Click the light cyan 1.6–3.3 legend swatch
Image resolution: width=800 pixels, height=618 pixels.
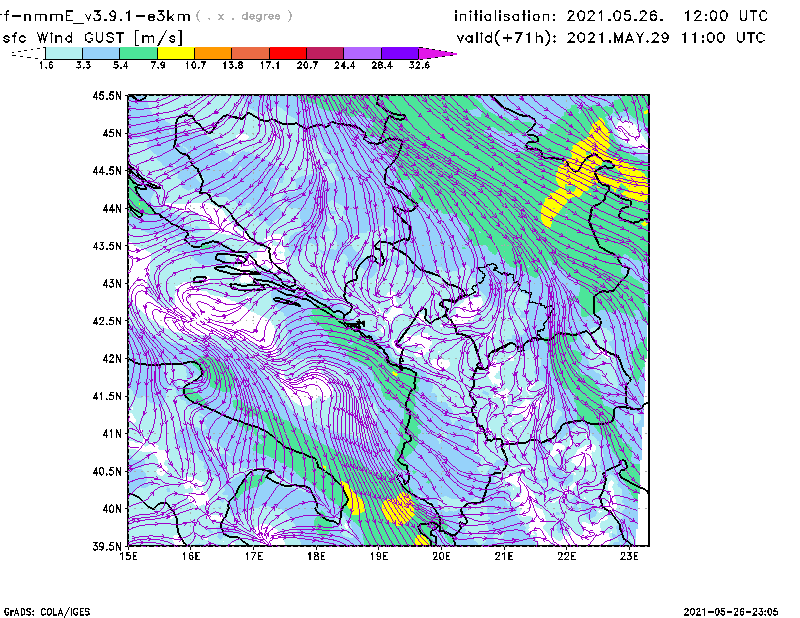pyautogui.click(x=64, y=53)
